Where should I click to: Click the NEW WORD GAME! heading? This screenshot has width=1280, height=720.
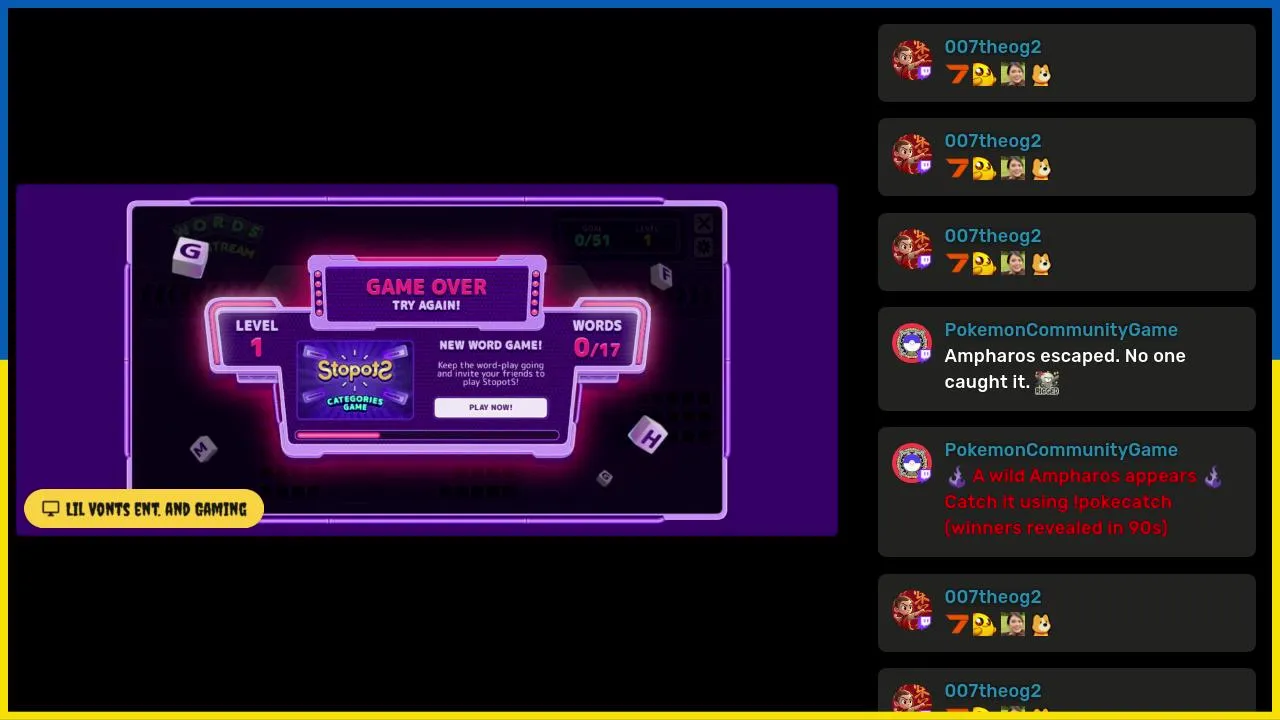pyautogui.click(x=490, y=345)
